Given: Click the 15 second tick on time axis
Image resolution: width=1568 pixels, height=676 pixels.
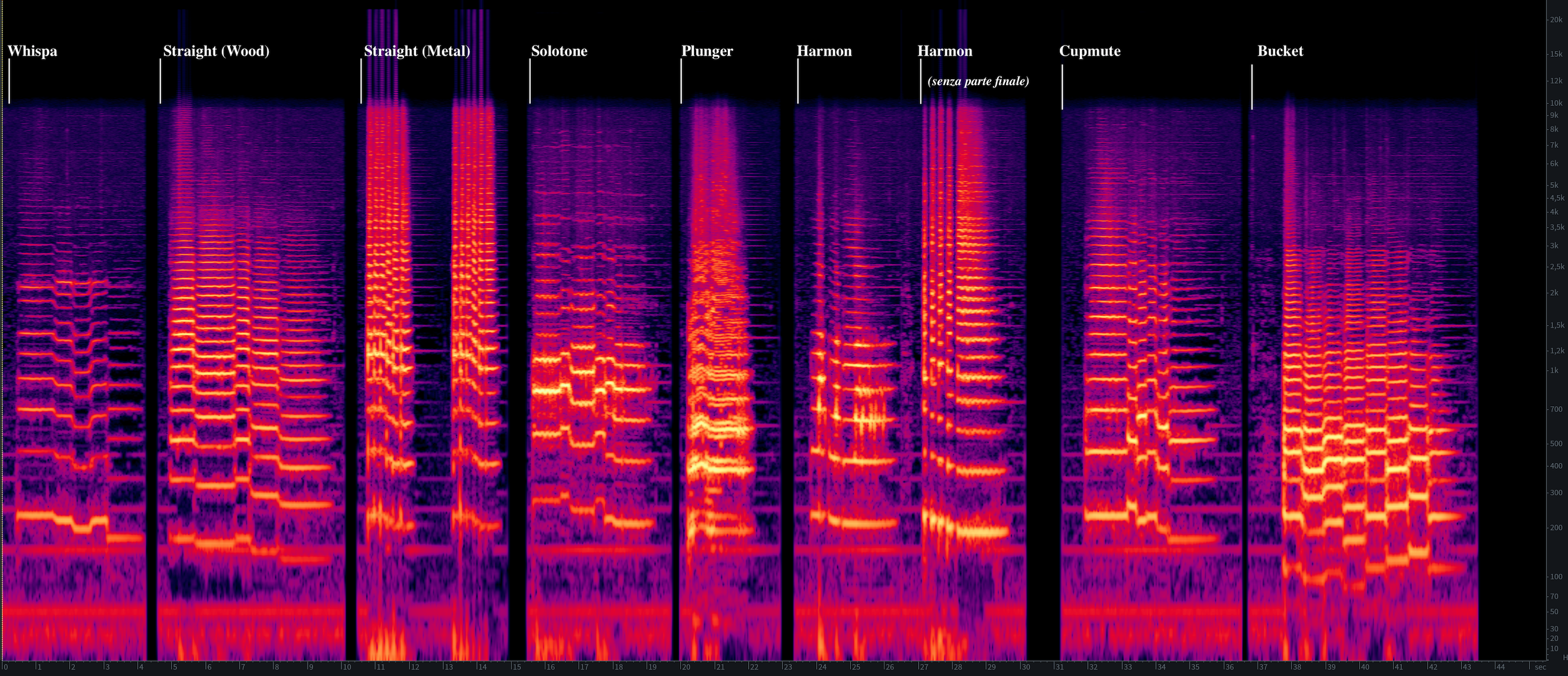Looking at the screenshot, I should click(516, 667).
